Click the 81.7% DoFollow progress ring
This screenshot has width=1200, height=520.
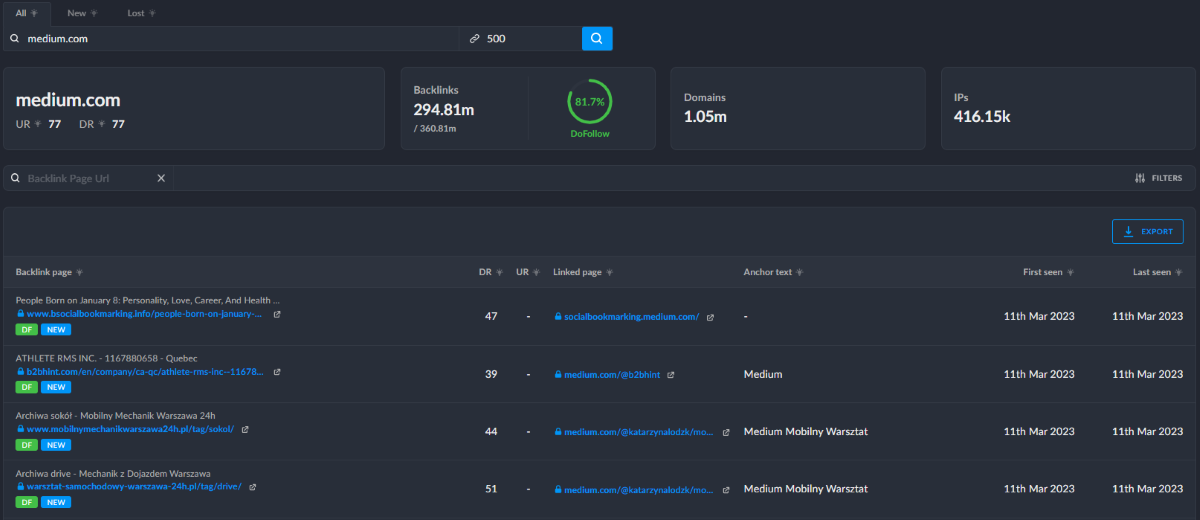point(590,102)
